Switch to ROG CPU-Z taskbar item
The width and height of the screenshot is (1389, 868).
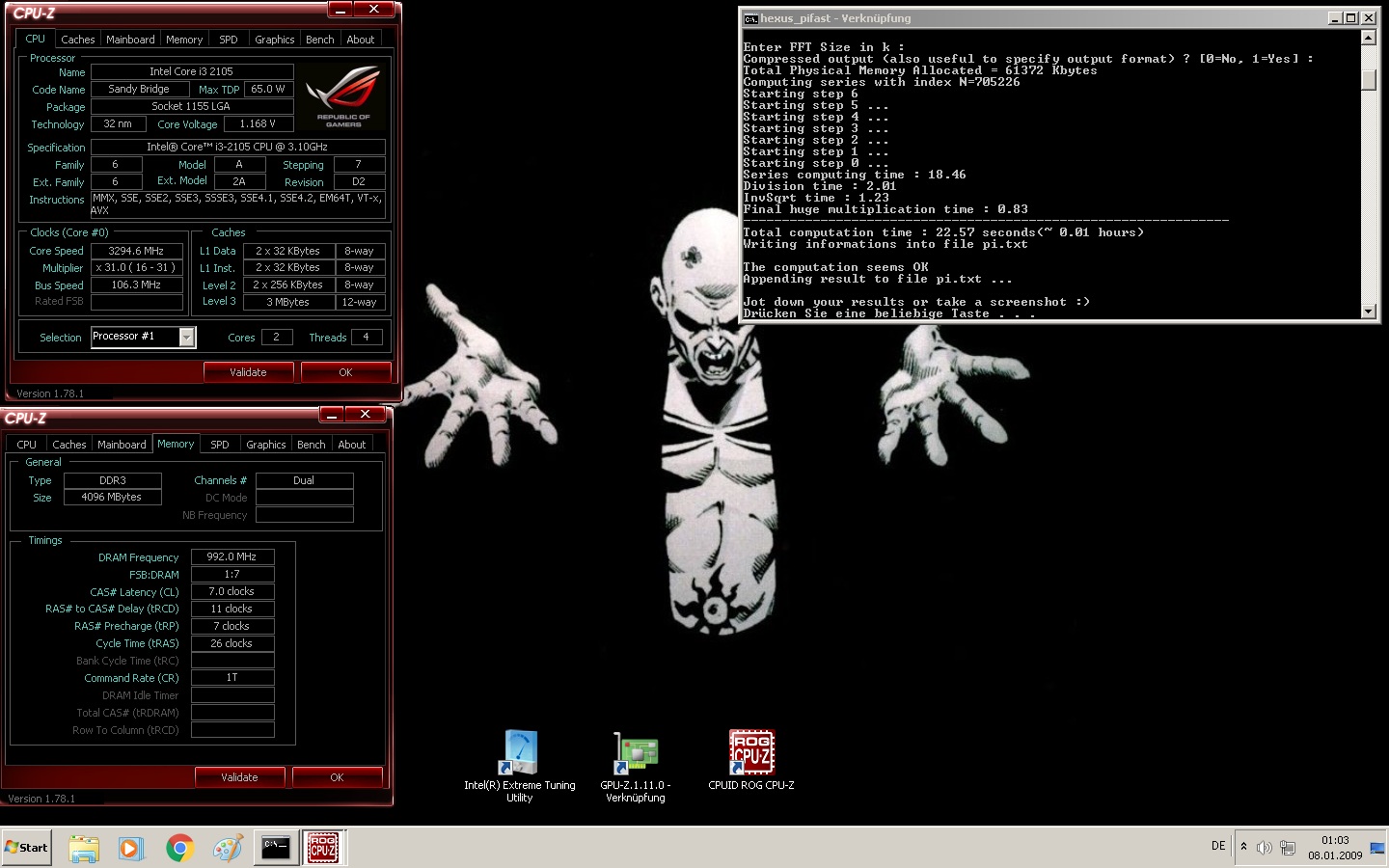(323, 848)
